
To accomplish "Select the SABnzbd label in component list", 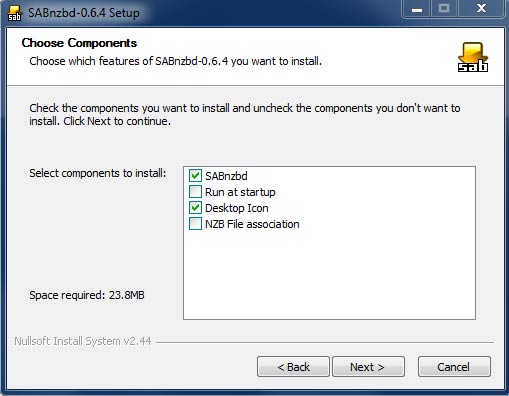I will pos(226,176).
